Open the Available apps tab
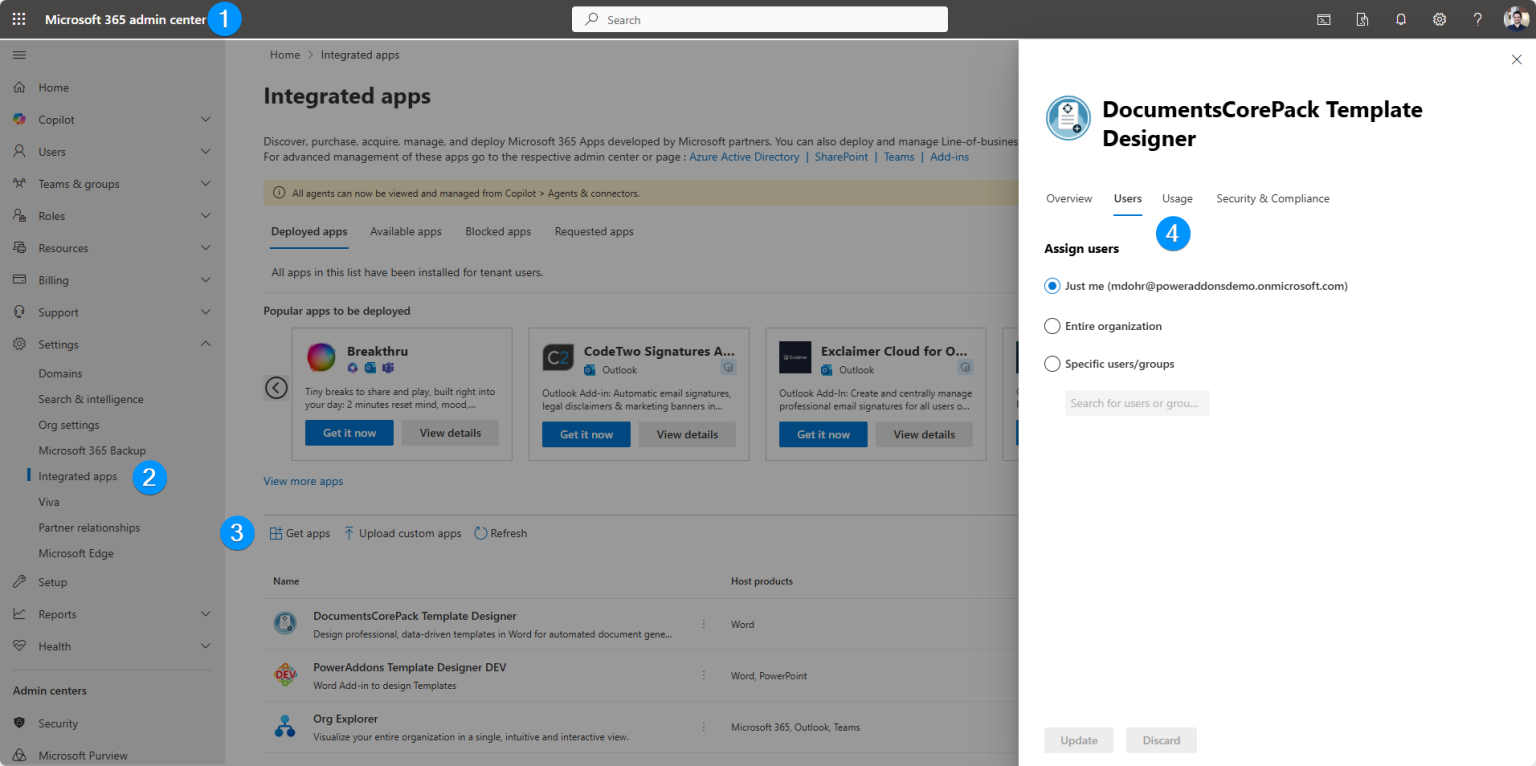The height and width of the screenshot is (766, 1536). [x=405, y=231]
